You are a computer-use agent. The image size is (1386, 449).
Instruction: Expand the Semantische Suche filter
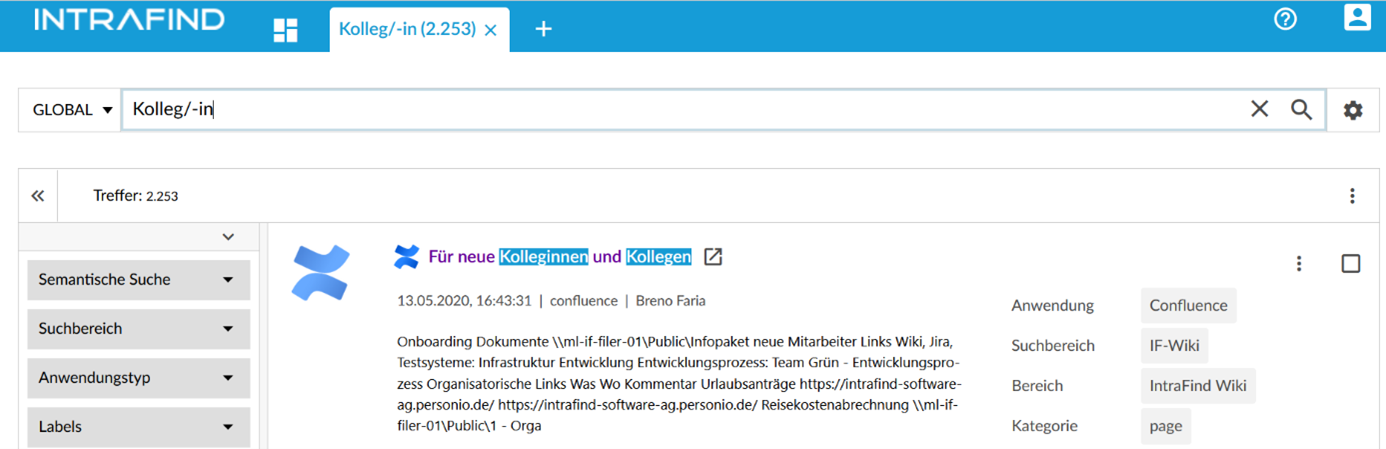click(138, 280)
